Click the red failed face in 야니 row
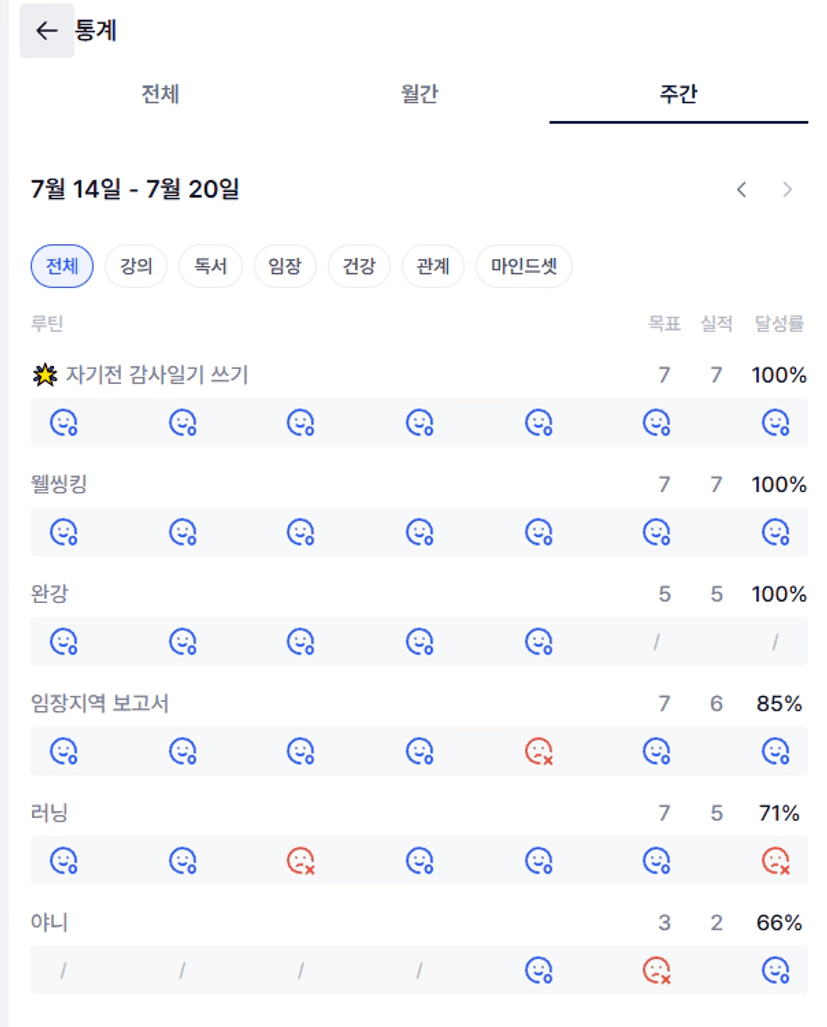This screenshot has height=1027, width=827. point(657,970)
